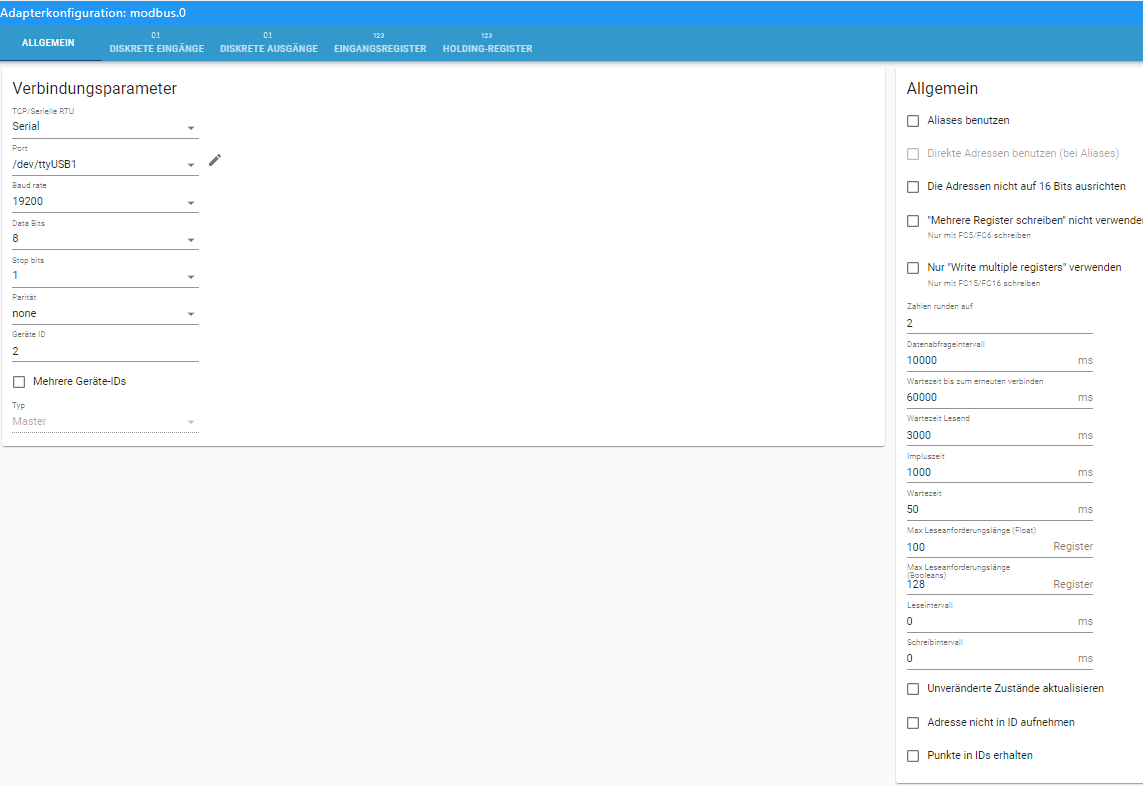Enable the Aliases benutzen checkbox
Image resolution: width=1143 pixels, height=786 pixels.
(913, 121)
